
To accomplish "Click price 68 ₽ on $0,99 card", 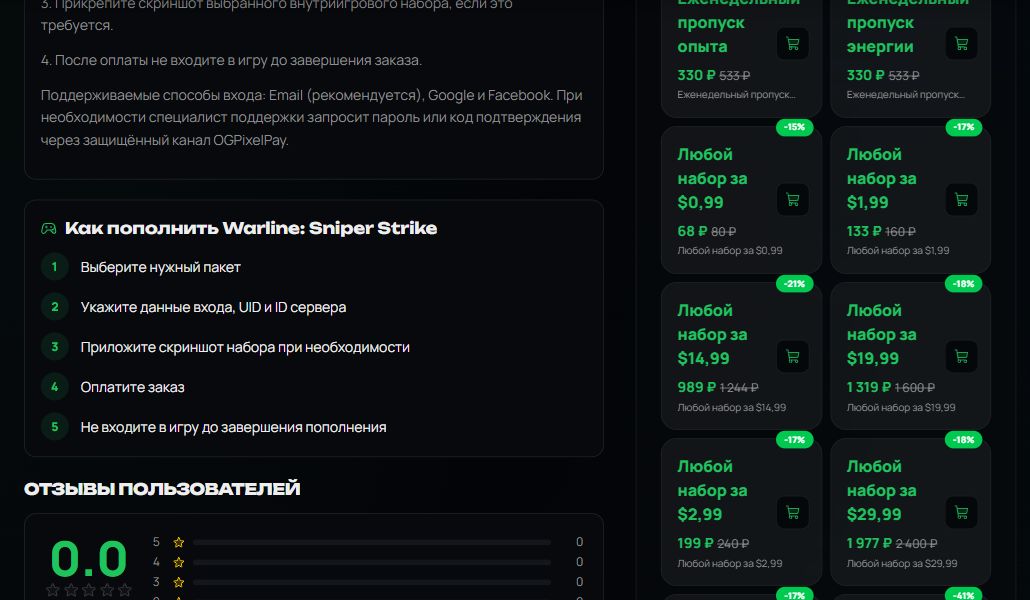I will coord(692,231).
